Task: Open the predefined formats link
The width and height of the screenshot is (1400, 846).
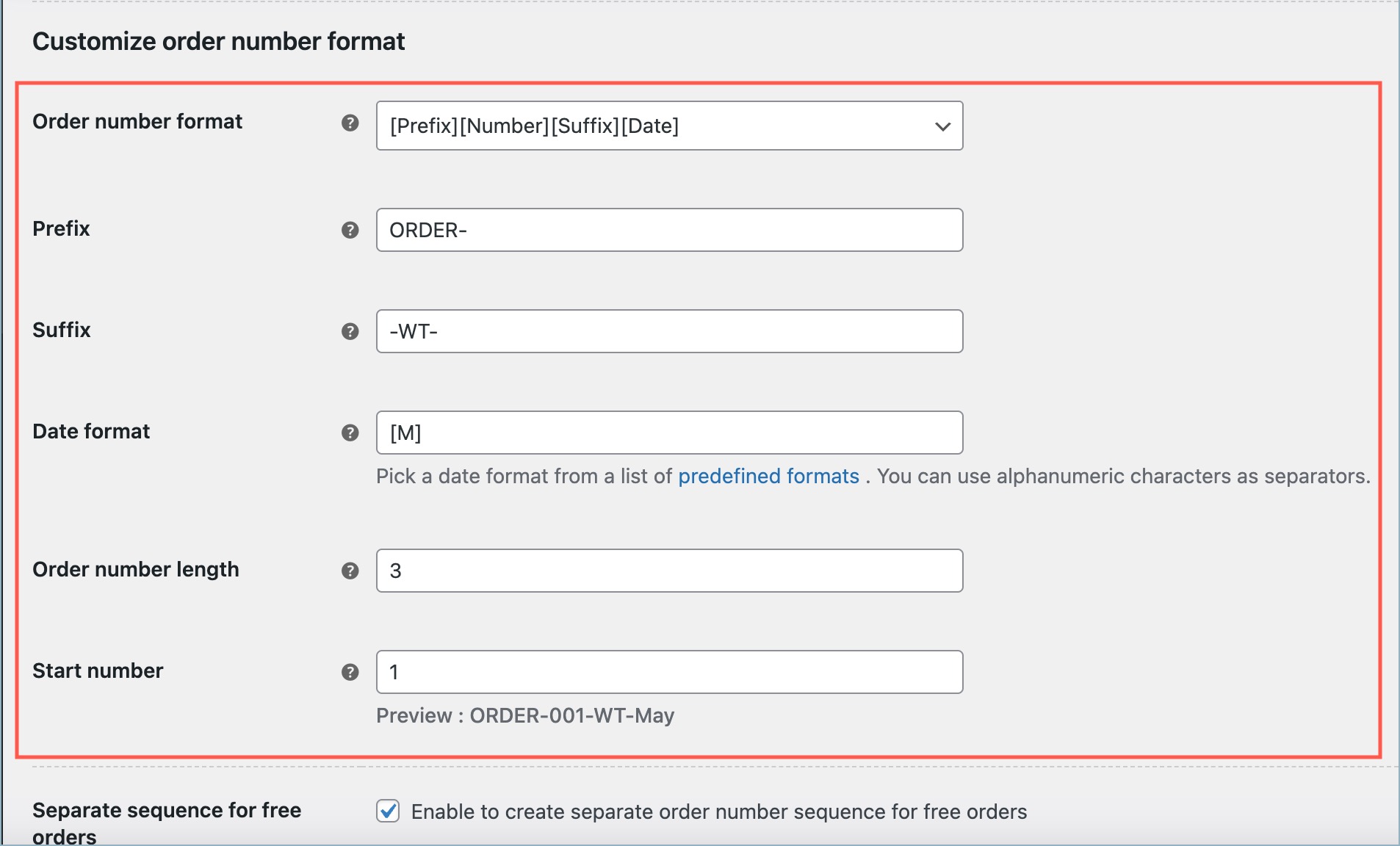Action: [769, 476]
